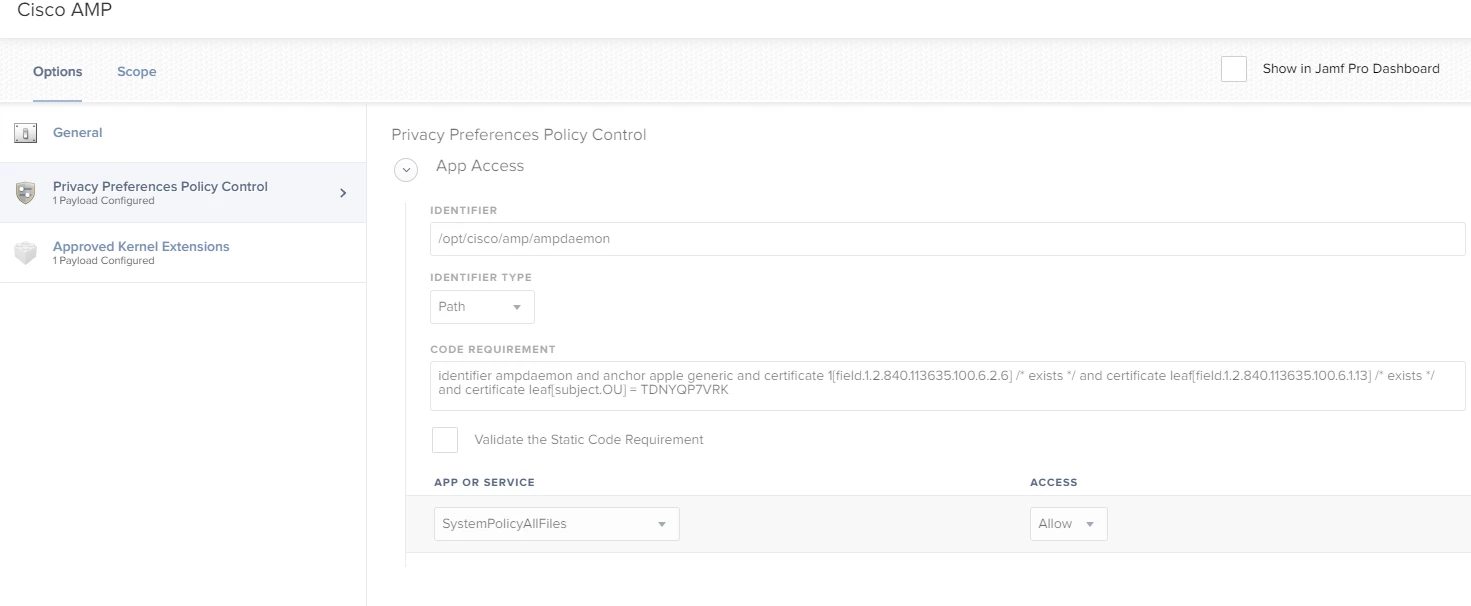Check Validate the Static Code Requirement

(445, 440)
